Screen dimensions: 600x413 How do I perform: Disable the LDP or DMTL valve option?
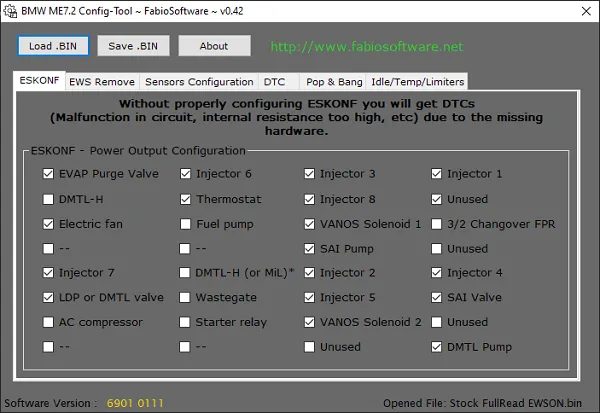tap(48, 297)
